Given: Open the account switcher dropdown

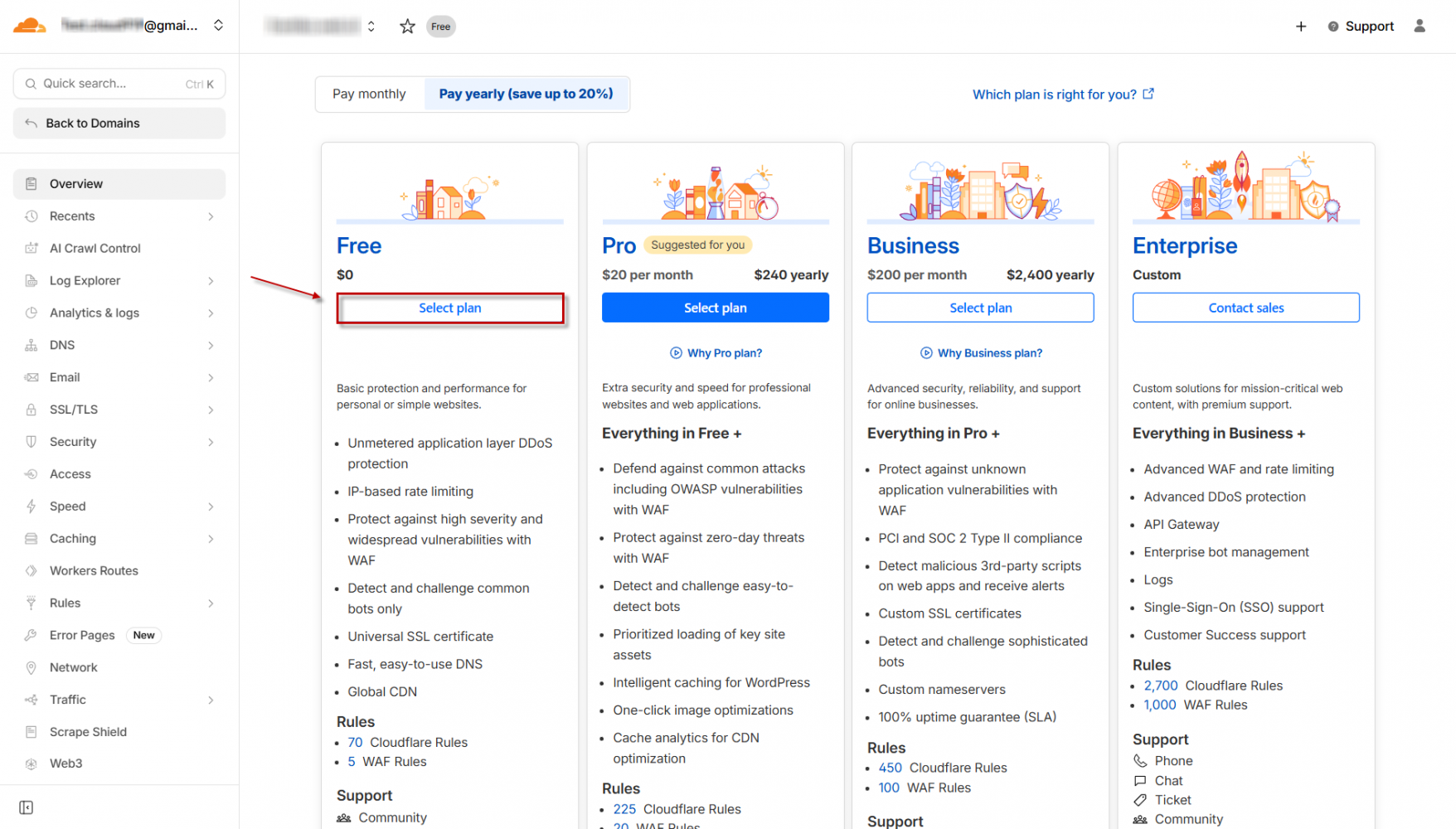Looking at the screenshot, I should click(x=218, y=26).
